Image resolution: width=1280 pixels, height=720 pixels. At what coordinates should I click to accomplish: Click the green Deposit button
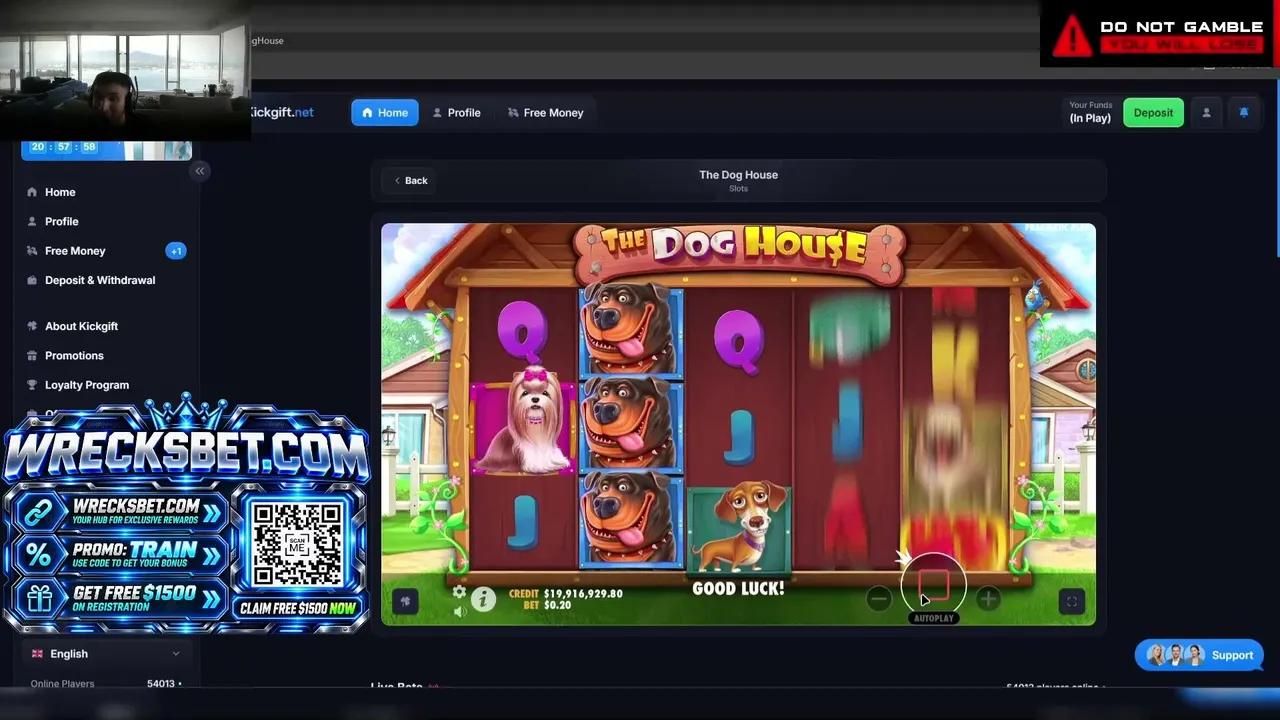pos(1153,113)
